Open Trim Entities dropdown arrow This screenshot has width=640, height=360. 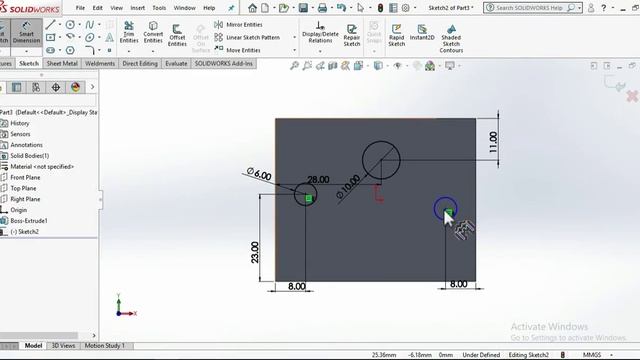point(129,51)
